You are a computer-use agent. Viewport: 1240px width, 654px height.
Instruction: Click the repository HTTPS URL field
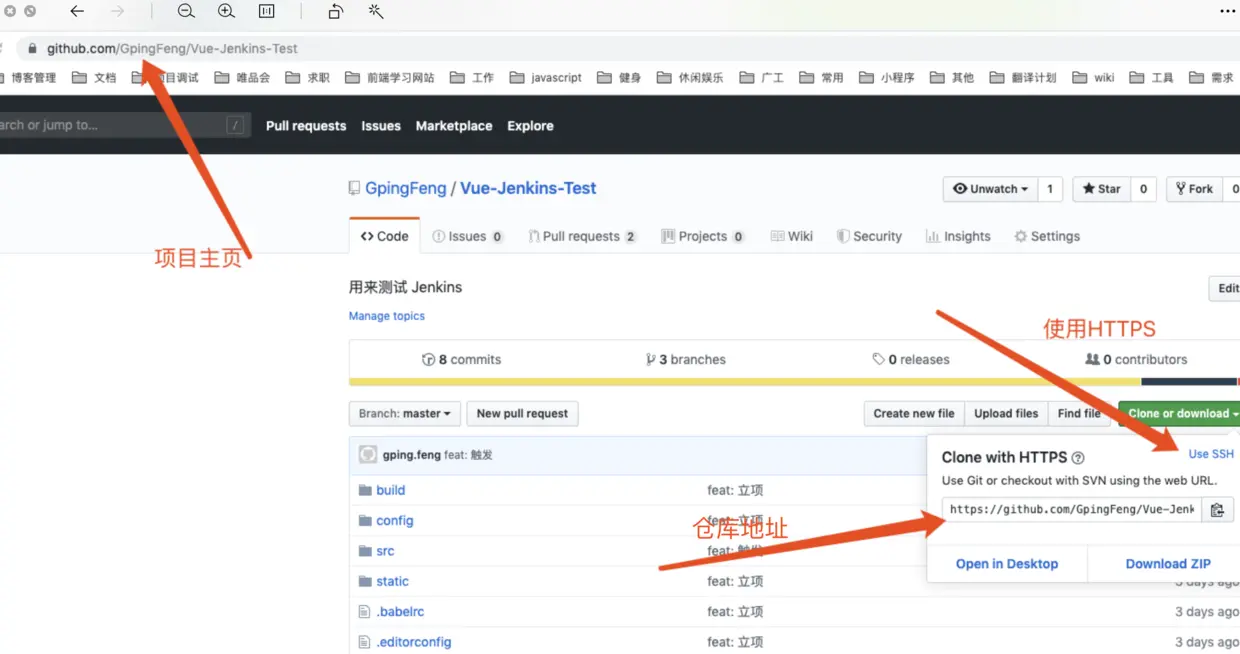[x=1072, y=509]
